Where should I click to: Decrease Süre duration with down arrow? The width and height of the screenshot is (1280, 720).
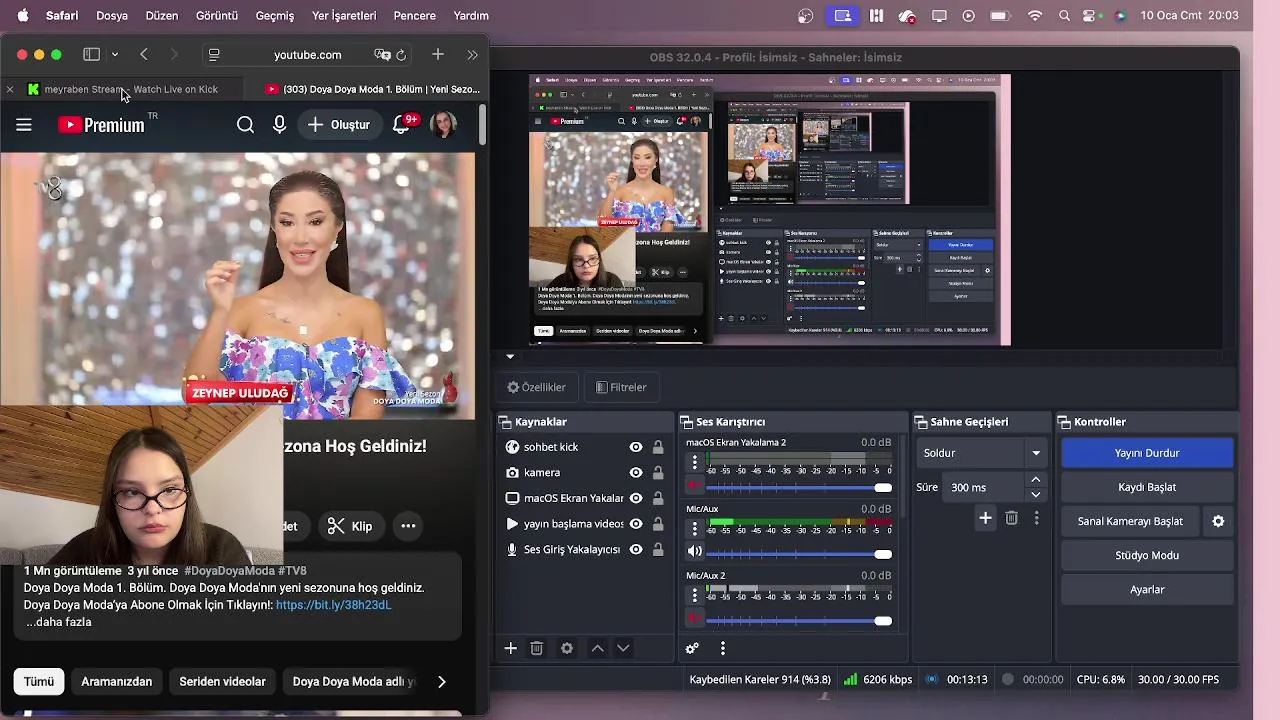pyautogui.click(x=1035, y=494)
